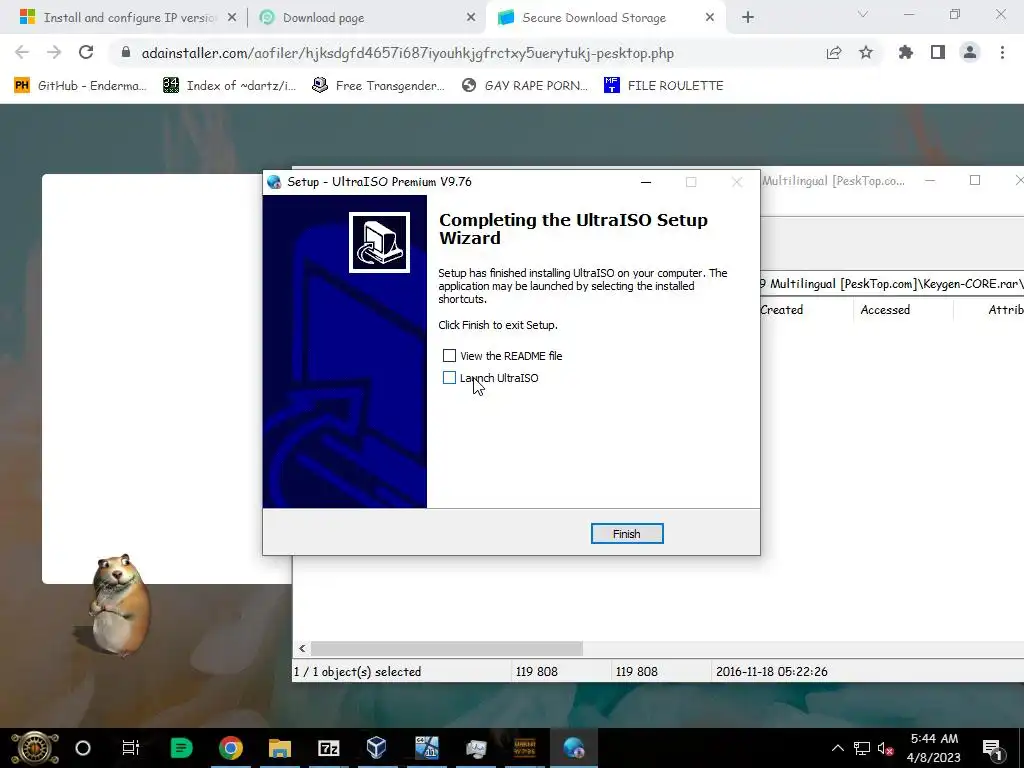The width and height of the screenshot is (1024, 768).
Task: Open the clock showing 5:44 AM
Action: pyautogui.click(x=934, y=748)
